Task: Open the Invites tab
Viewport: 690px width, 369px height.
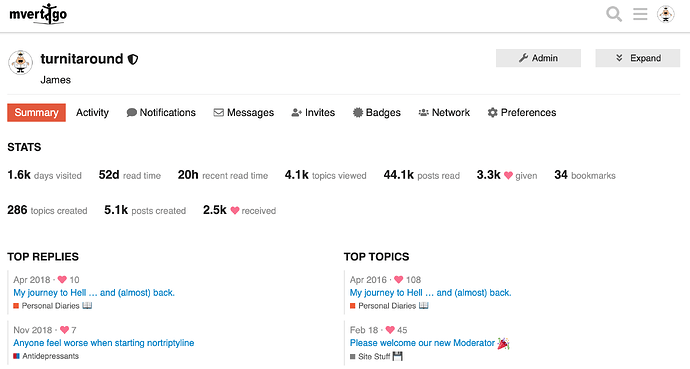Action: point(313,113)
